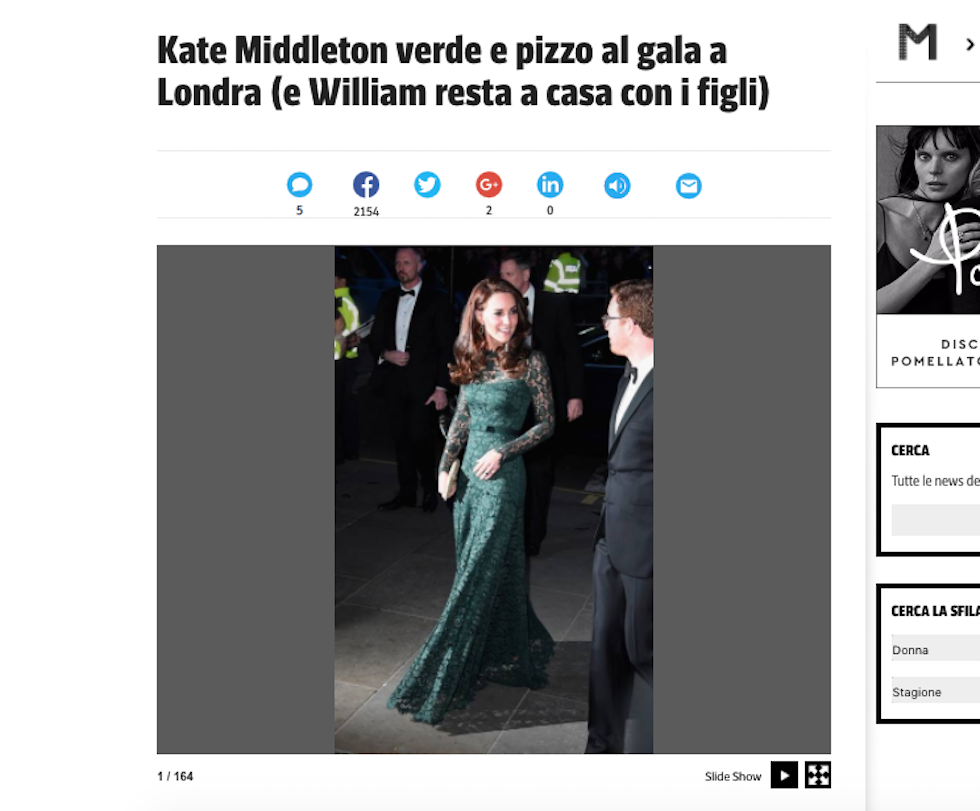Click the gallery counter 1 / 164

pos(176,777)
